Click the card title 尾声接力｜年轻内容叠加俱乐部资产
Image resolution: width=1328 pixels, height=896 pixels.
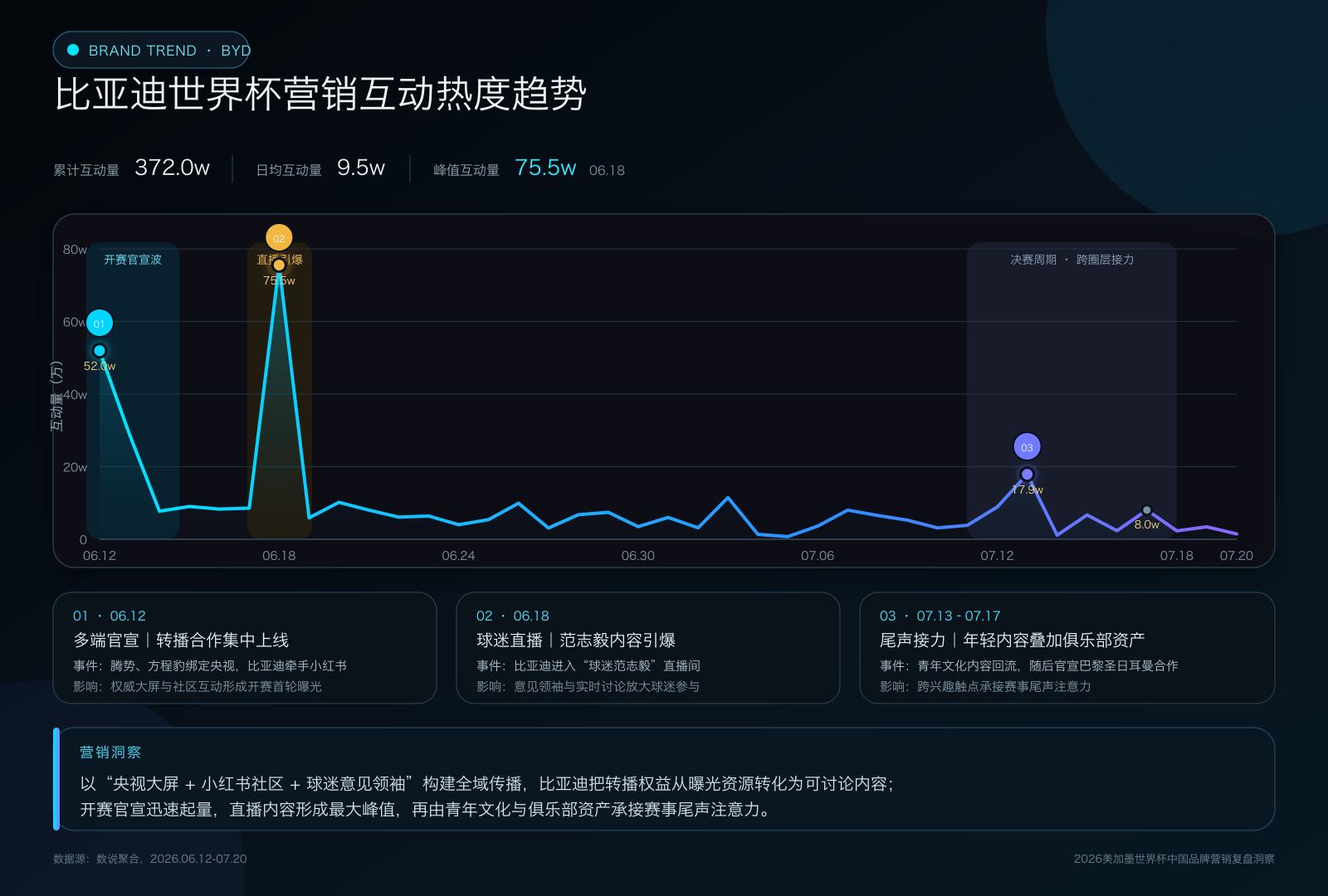(x=1013, y=640)
